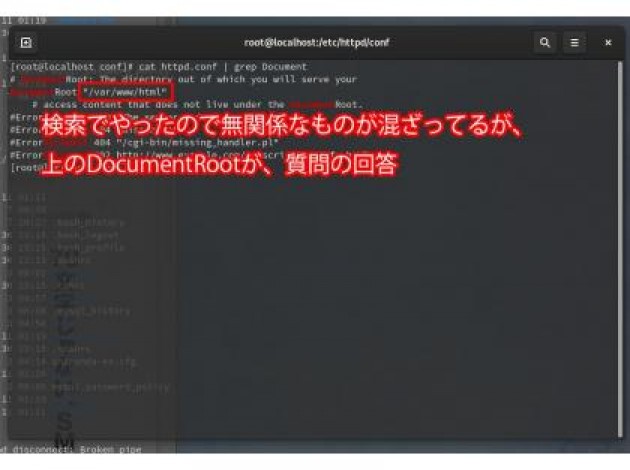Open the terminal hamburger menu
This screenshot has width=630, height=470.
[x=575, y=42]
